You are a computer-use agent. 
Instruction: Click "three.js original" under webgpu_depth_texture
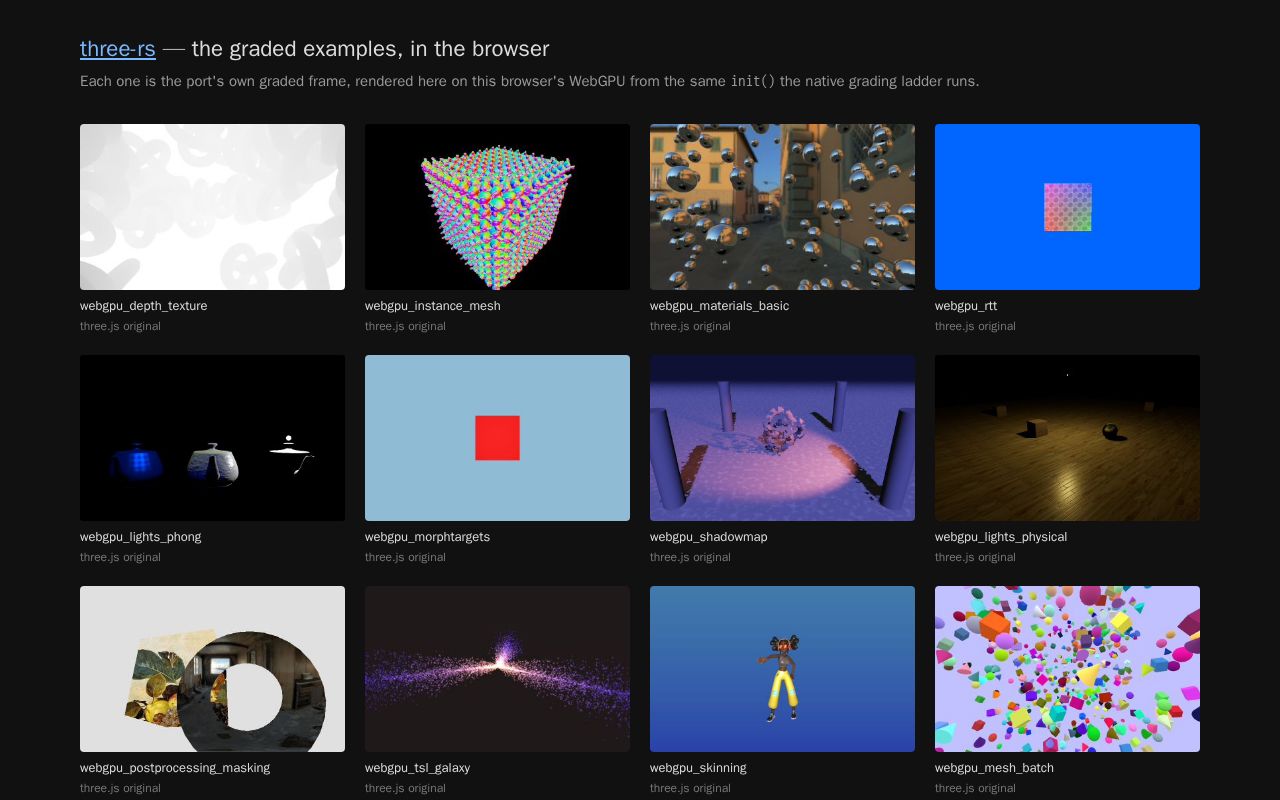[x=120, y=326]
